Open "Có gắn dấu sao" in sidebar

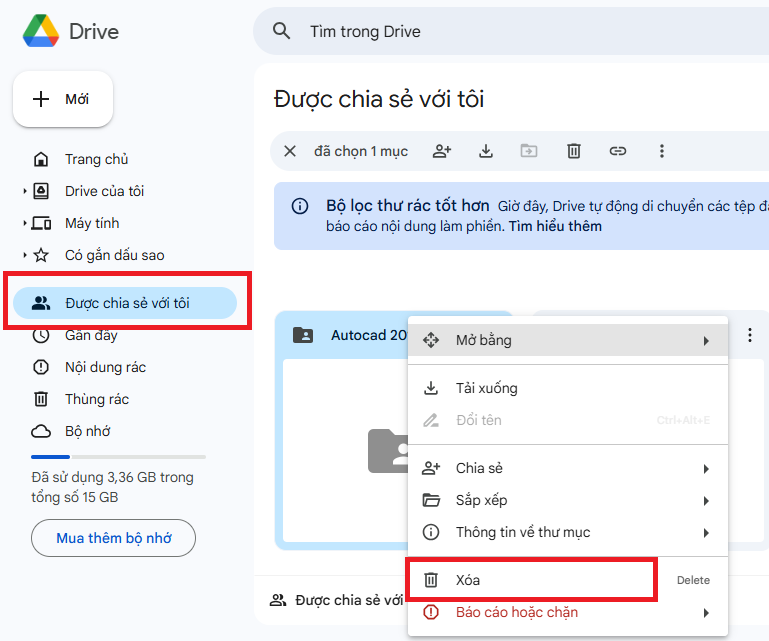point(114,255)
